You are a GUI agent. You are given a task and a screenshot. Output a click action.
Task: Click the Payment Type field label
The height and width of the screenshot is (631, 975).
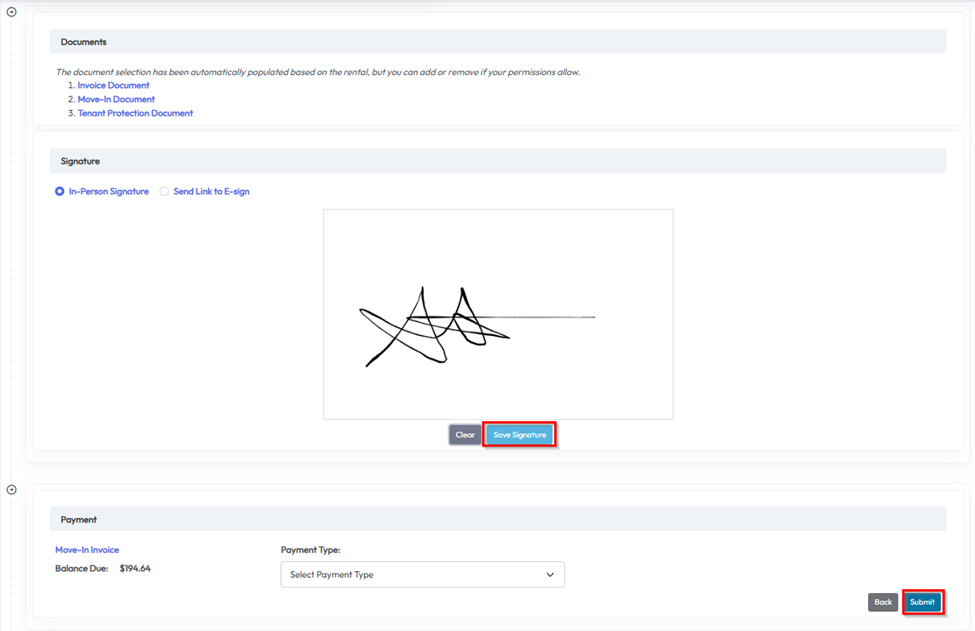click(310, 550)
